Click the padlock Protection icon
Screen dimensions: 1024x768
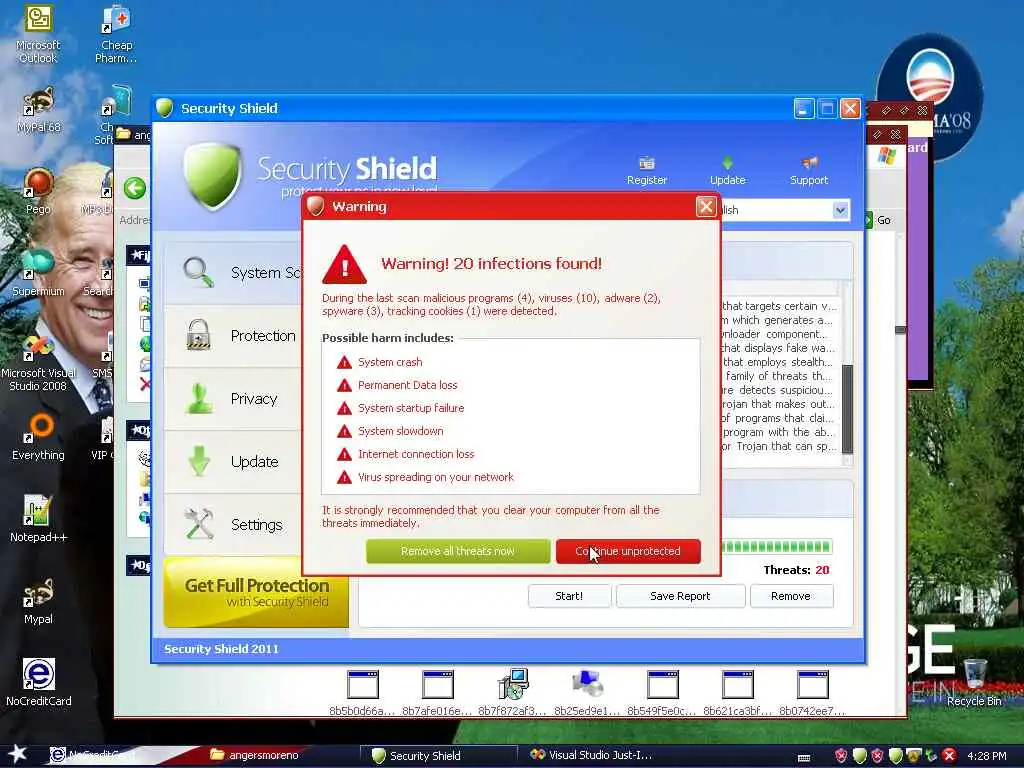click(199, 335)
